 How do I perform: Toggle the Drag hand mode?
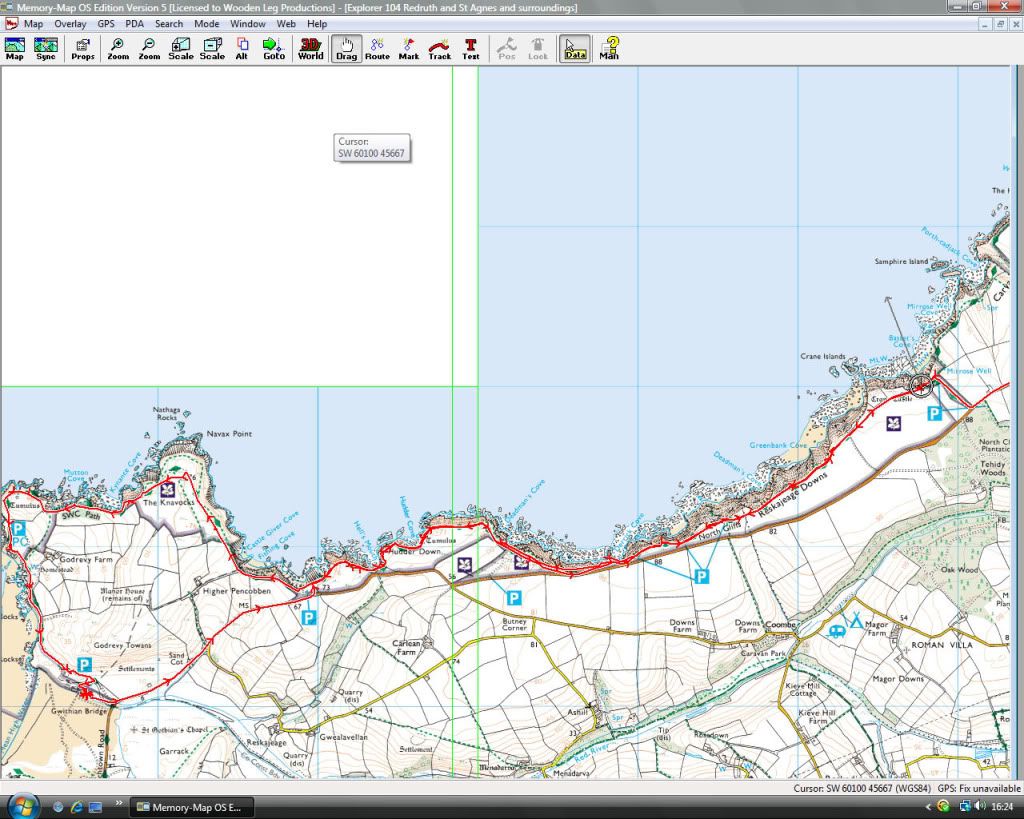click(x=346, y=49)
